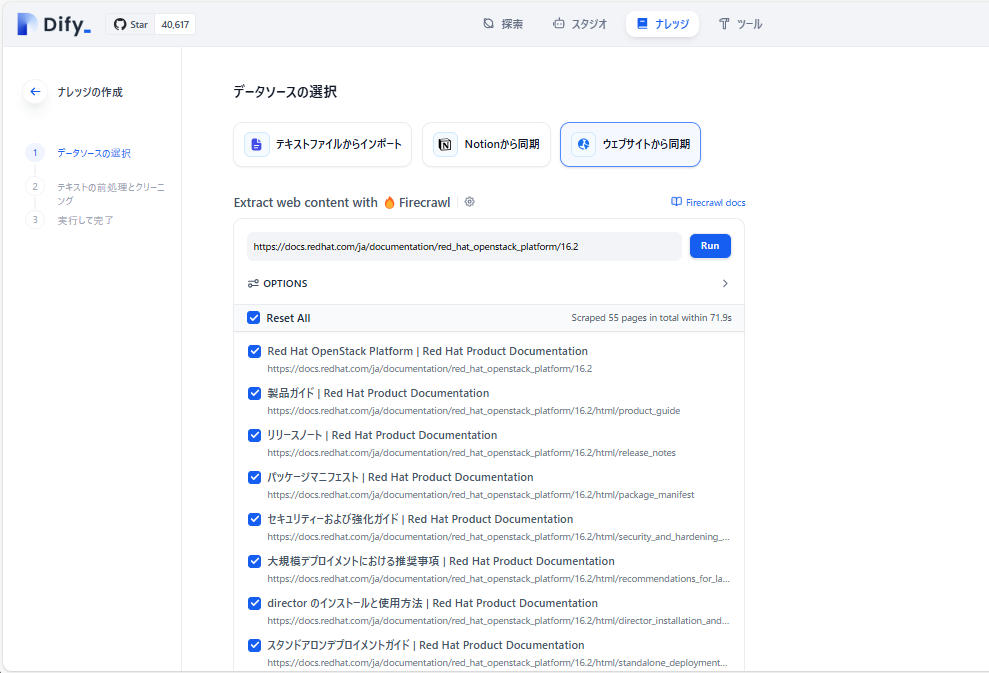989x673 pixels.
Task: Open the スタジオ tab
Action: click(580, 24)
